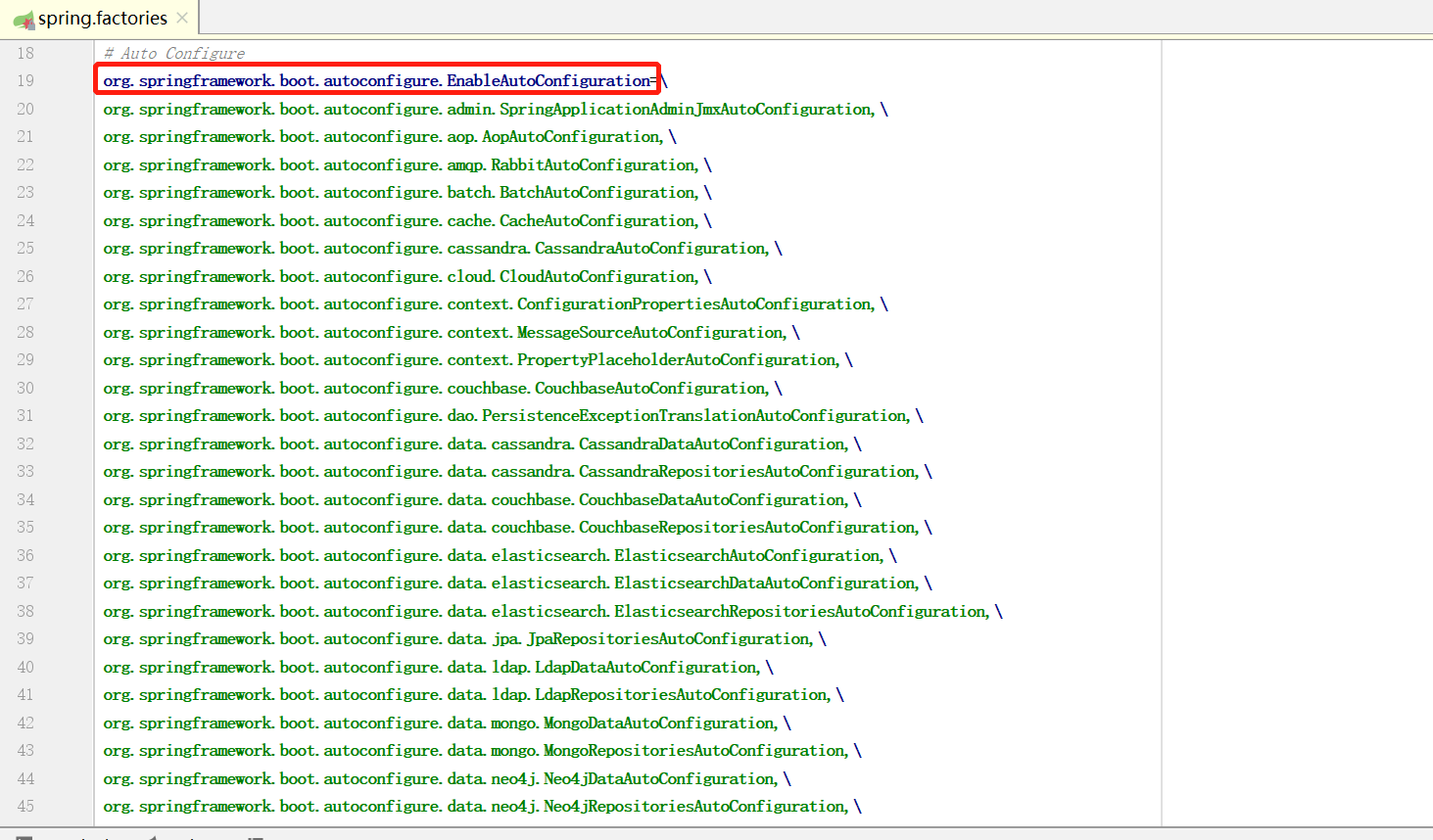Click the CouchbaseRepositoriesAutoConfiguration line
The width and height of the screenshot is (1433, 840).
coord(518,527)
